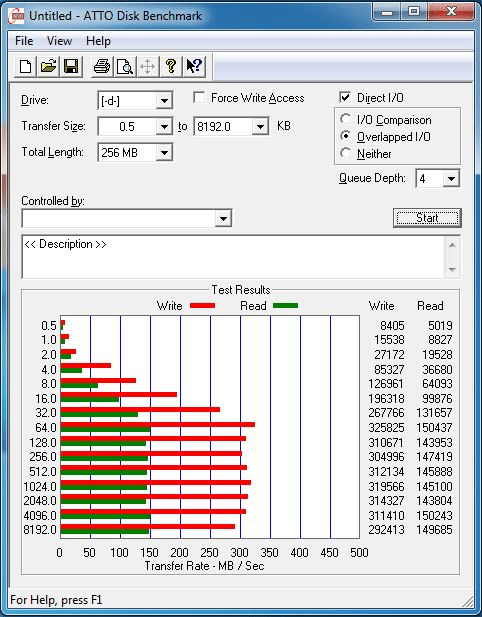
Task: Click the yellow question mark About icon
Action: pyautogui.click(x=171, y=66)
